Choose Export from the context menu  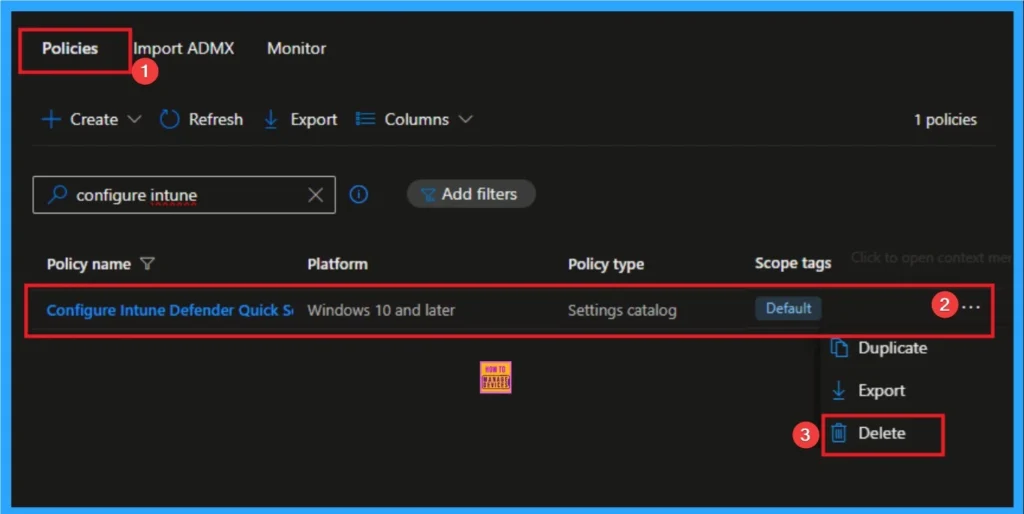[x=868, y=391]
